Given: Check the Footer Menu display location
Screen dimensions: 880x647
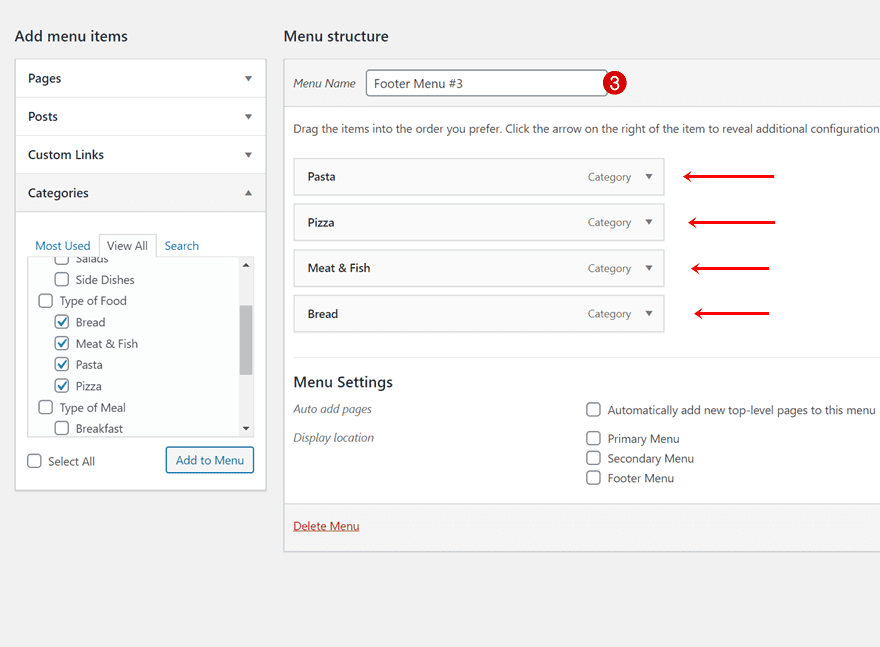Looking at the screenshot, I should pyautogui.click(x=593, y=478).
